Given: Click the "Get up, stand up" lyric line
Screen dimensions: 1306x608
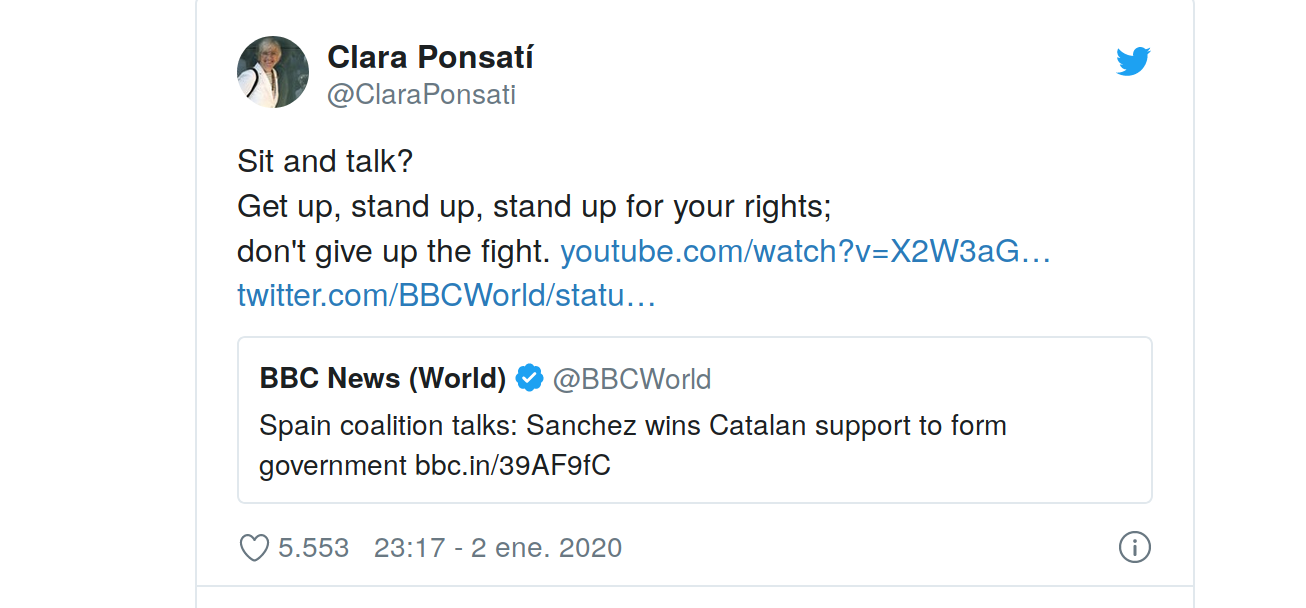Looking at the screenshot, I should (534, 206).
